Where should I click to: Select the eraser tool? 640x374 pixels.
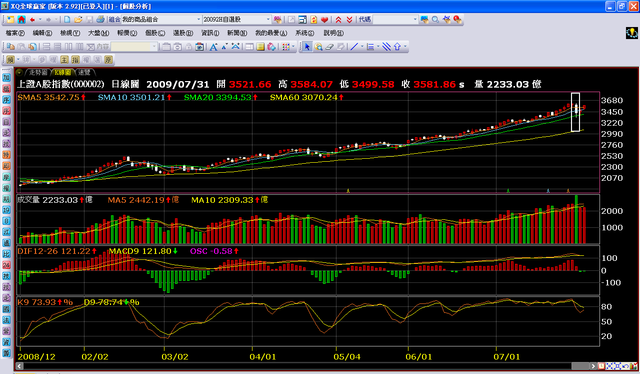pos(329,47)
